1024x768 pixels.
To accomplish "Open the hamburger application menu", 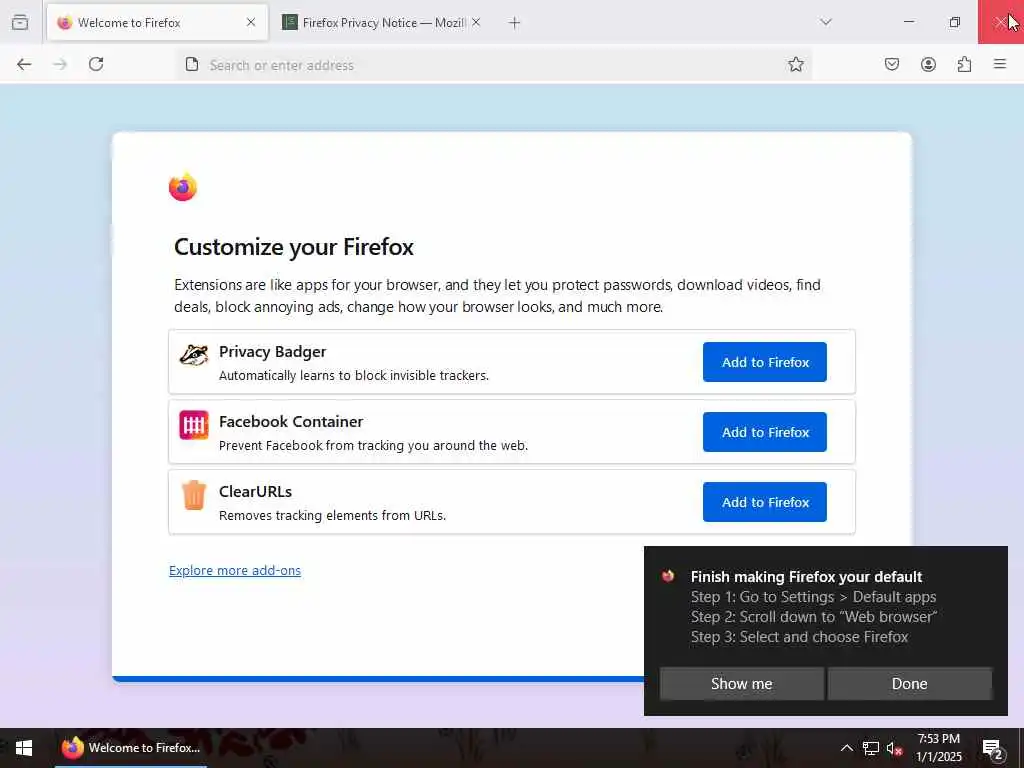I will (1000, 64).
